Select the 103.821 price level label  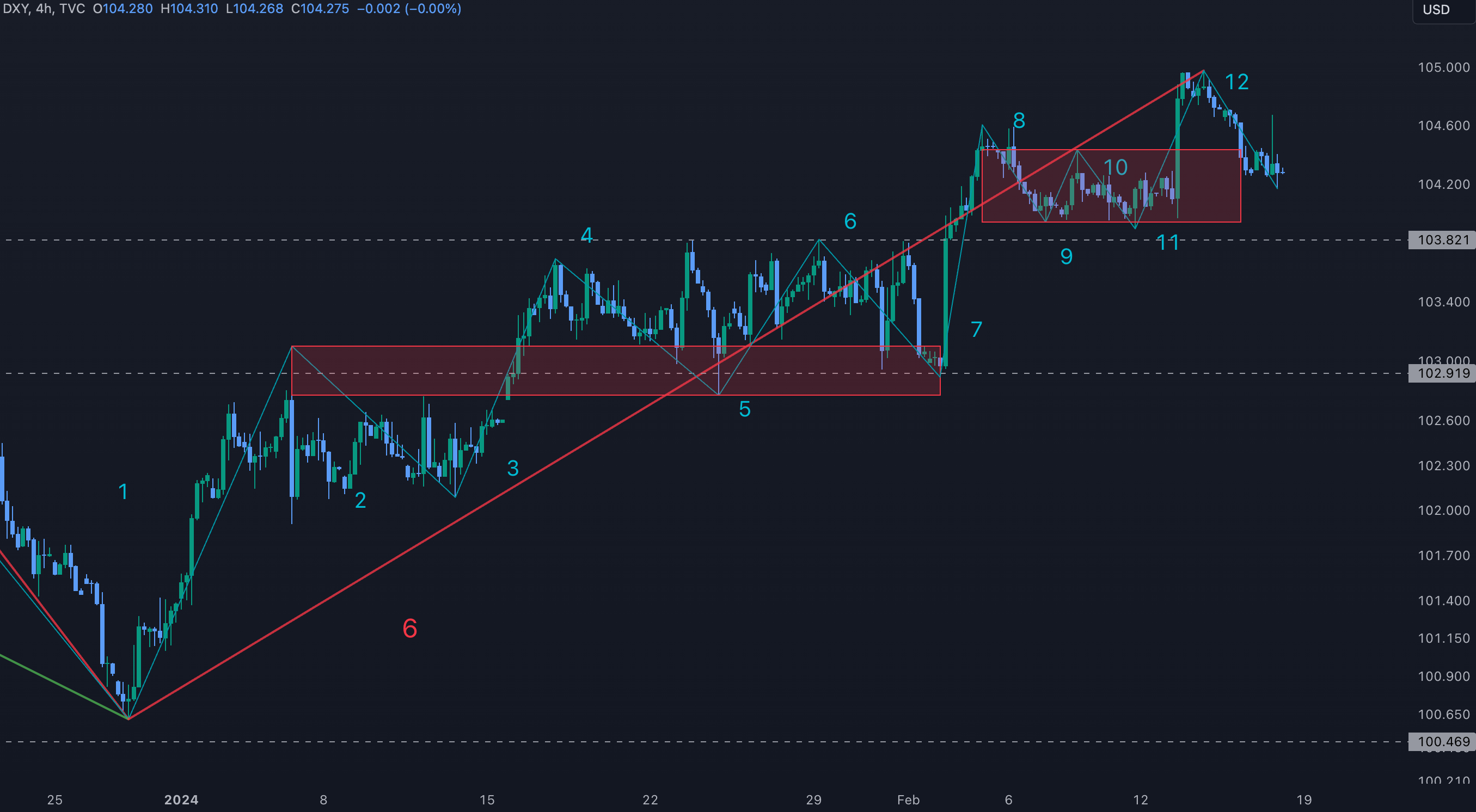click(x=1443, y=240)
